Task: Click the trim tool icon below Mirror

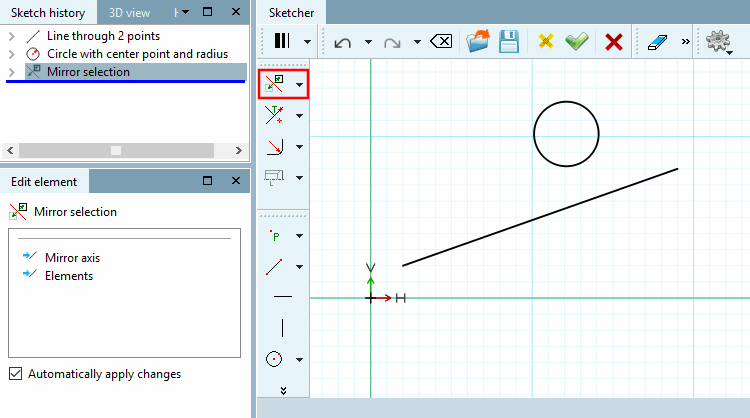Action: click(275, 115)
